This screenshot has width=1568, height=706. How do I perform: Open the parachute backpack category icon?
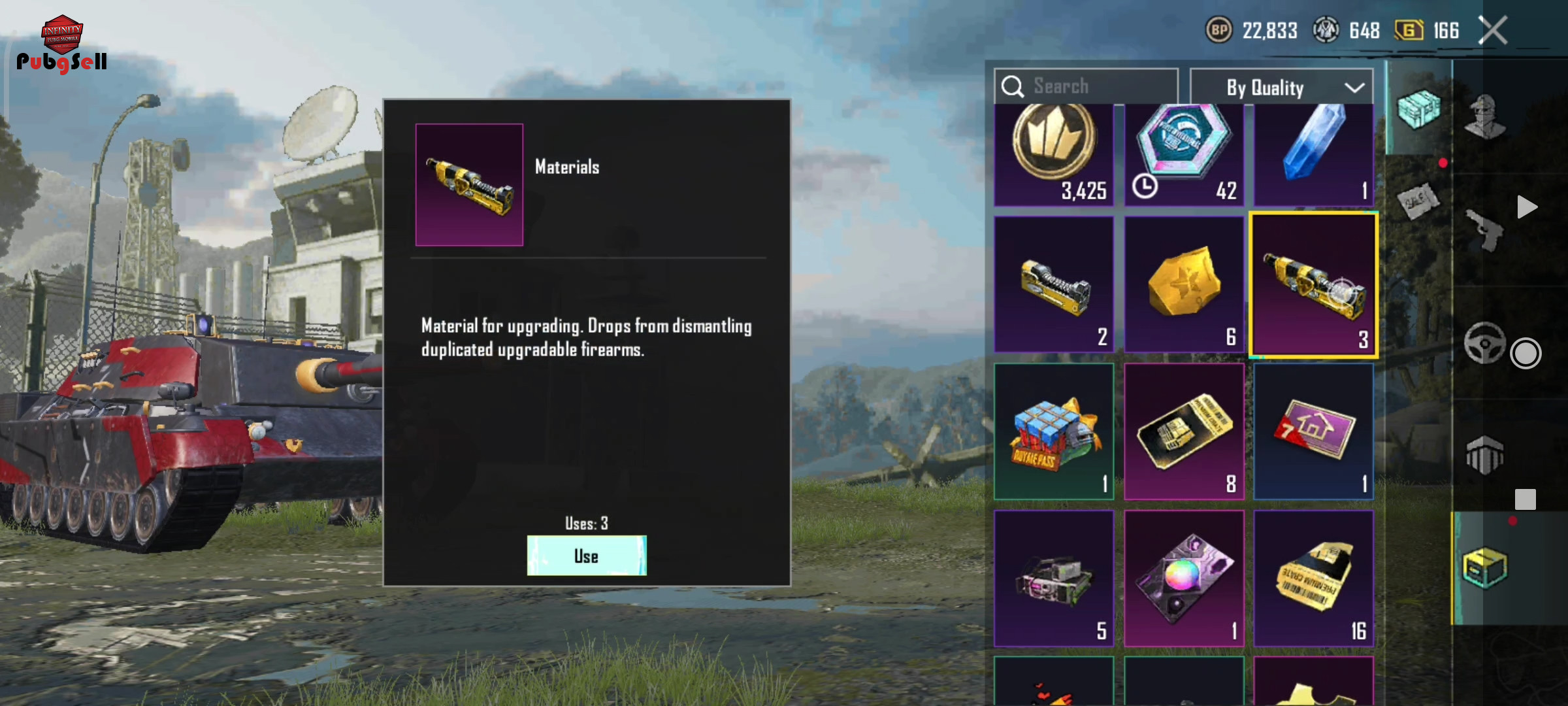click(1484, 455)
